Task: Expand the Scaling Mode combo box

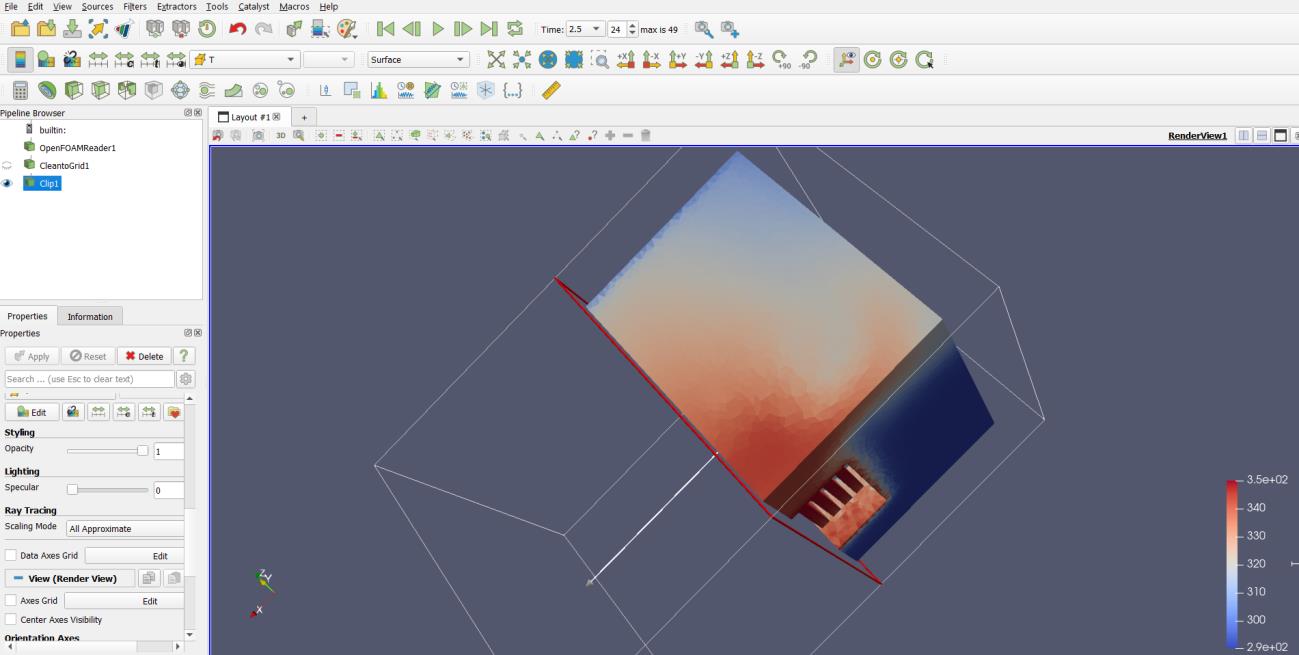Action: pos(125,528)
